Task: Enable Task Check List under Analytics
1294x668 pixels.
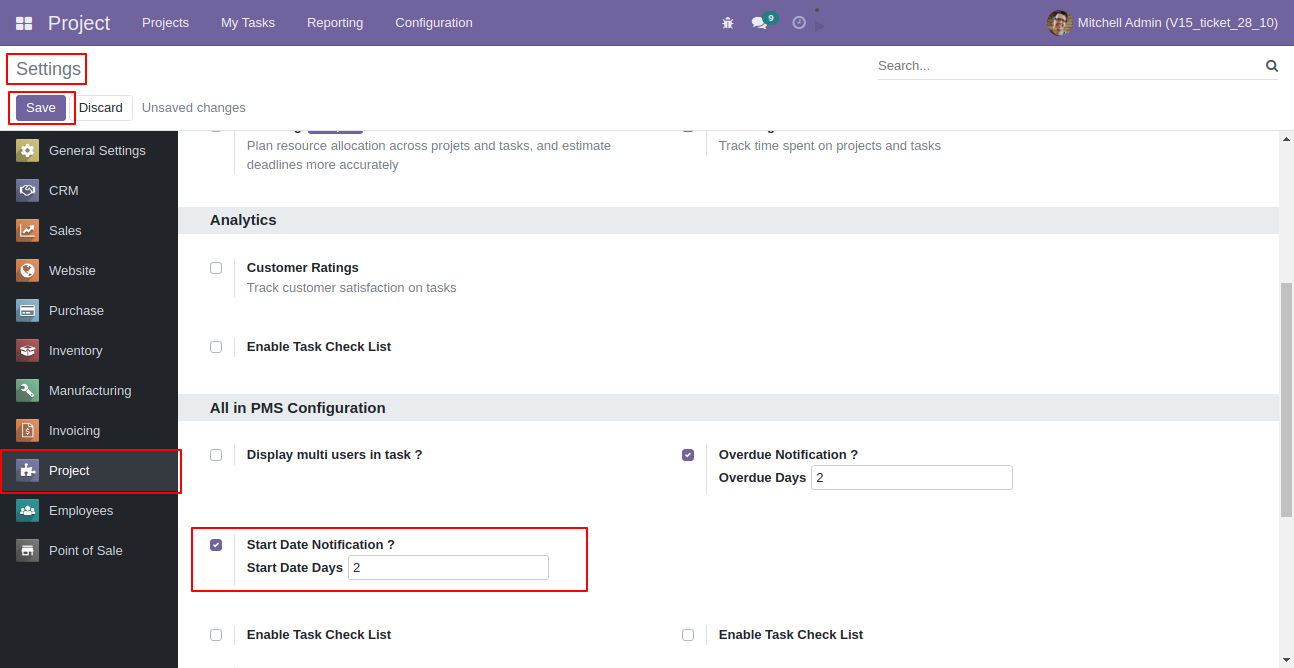Action: (216, 347)
